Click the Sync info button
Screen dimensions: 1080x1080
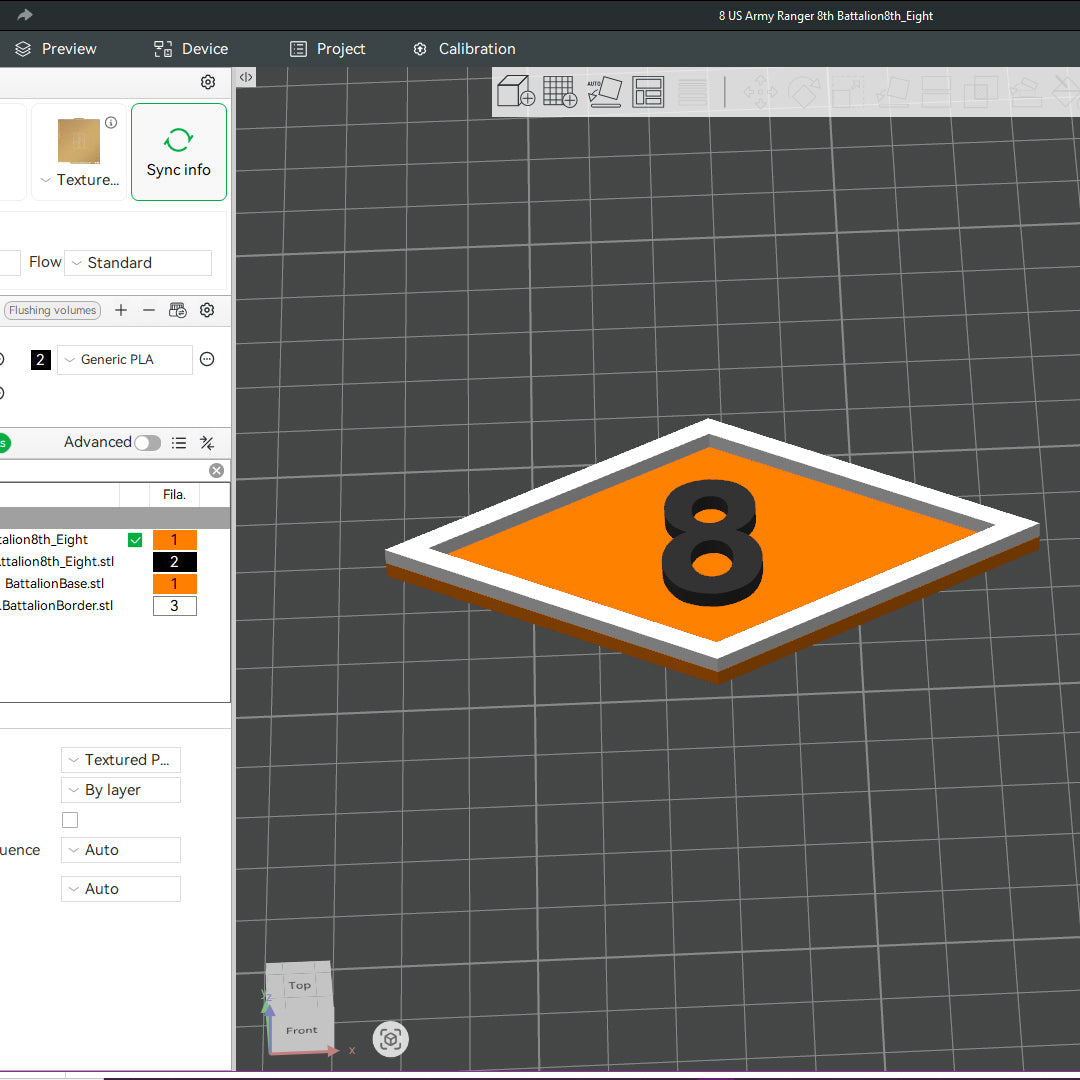point(179,152)
